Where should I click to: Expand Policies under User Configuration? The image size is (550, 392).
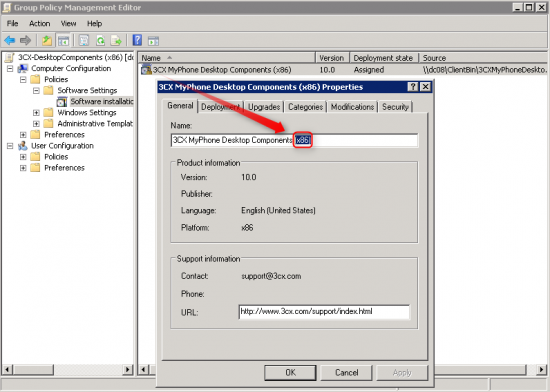(x=23, y=157)
